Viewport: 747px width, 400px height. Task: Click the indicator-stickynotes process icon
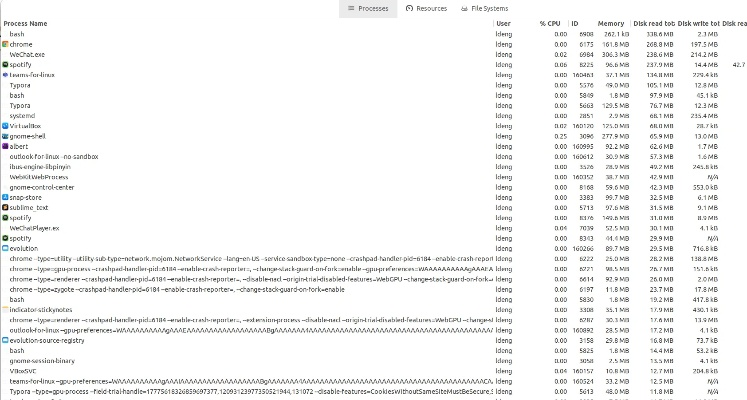pyautogui.click(x=5, y=310)
